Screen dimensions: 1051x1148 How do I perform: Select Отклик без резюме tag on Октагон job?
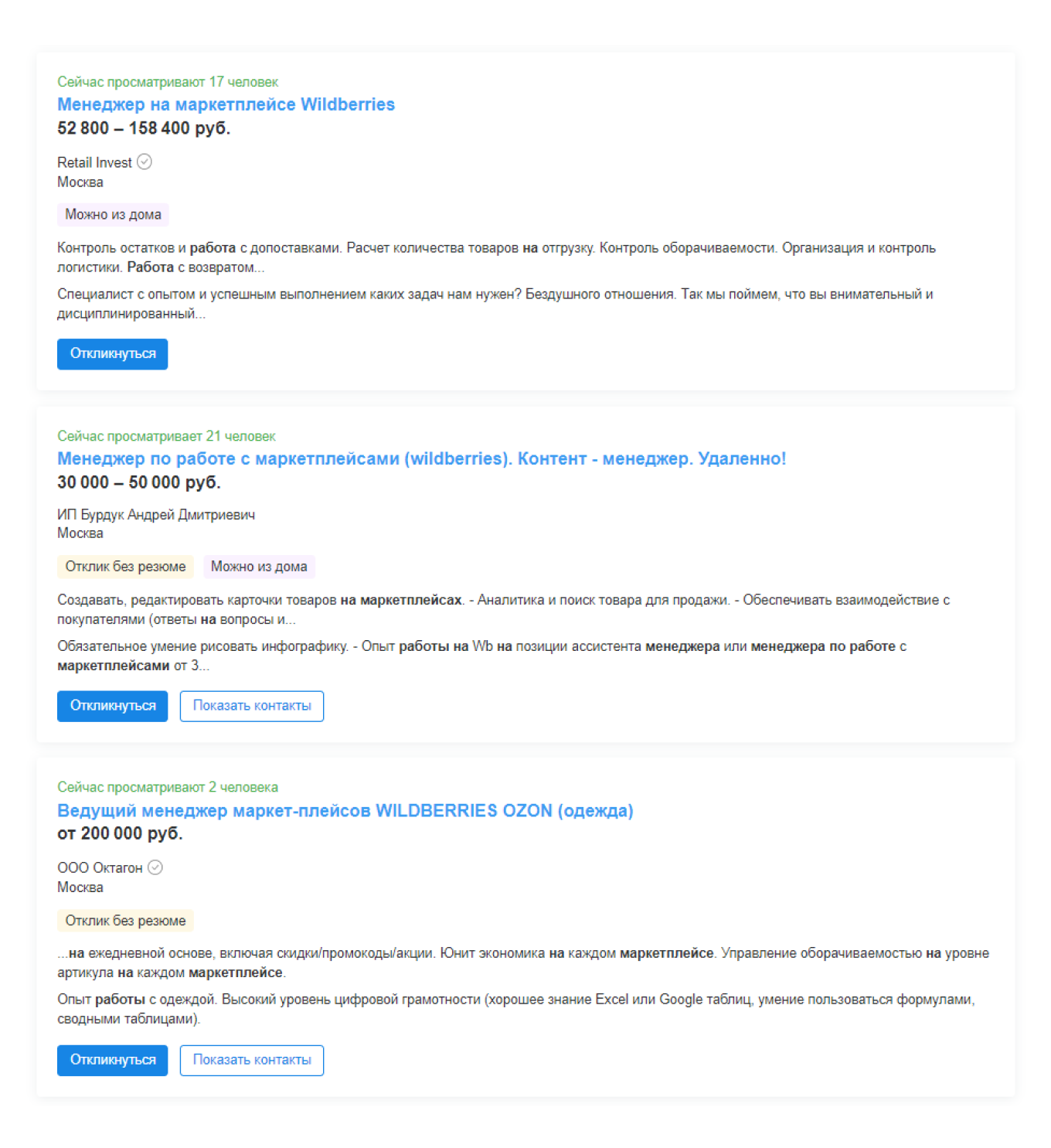pos(125,921)
